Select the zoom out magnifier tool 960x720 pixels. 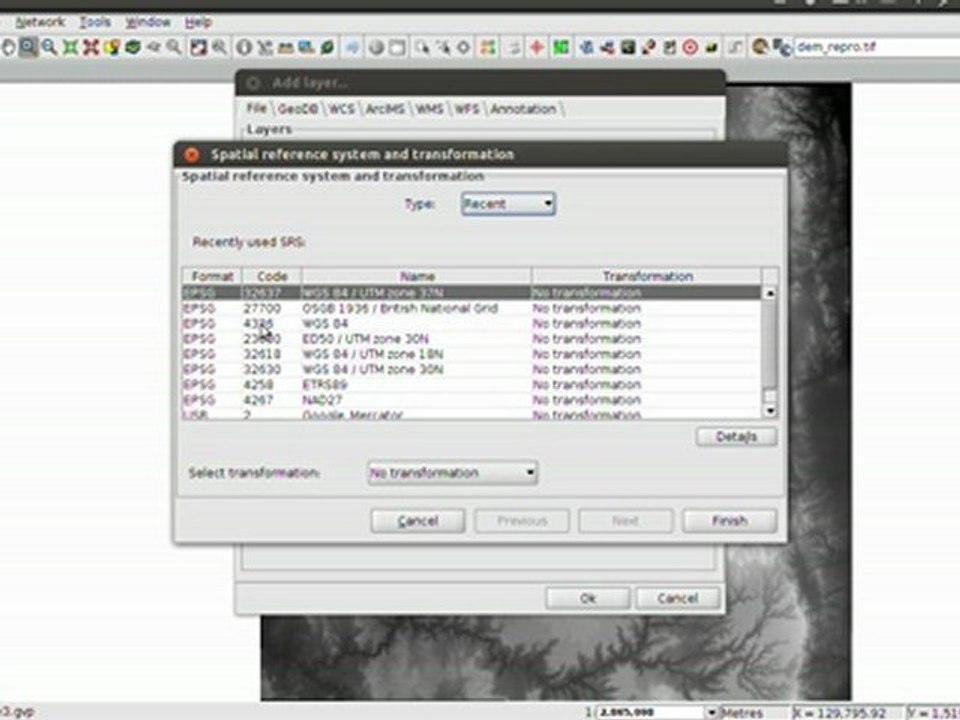49,47
